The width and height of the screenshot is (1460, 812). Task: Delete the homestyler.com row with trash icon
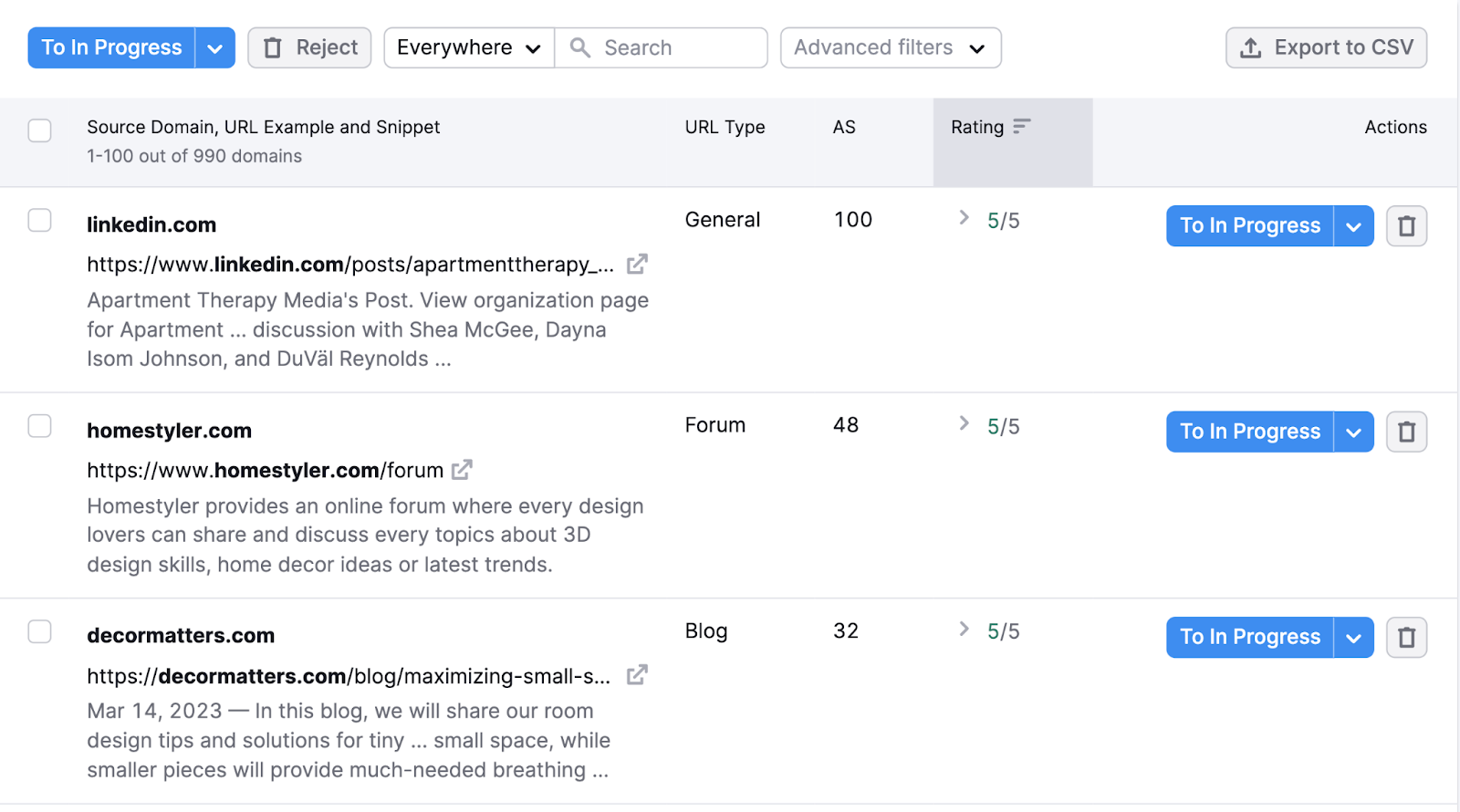[1406, 432]
